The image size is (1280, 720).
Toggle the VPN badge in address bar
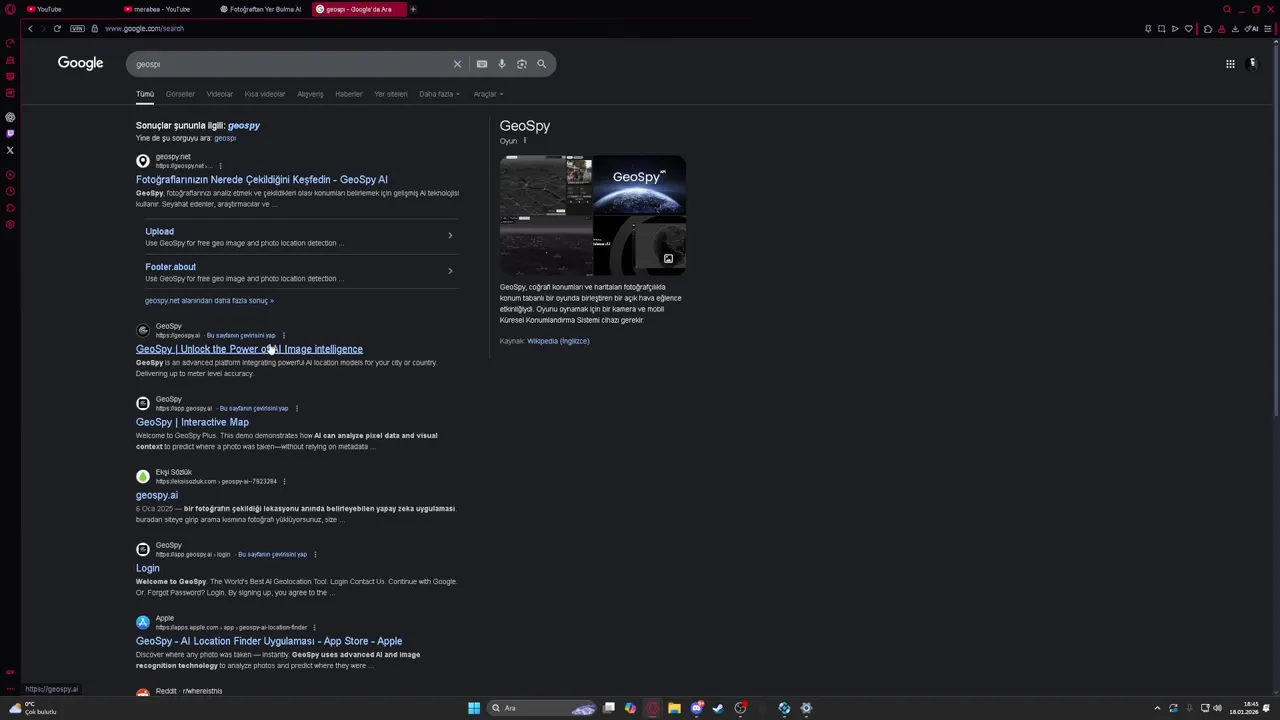pyautogui.click(x=77, y=29)
